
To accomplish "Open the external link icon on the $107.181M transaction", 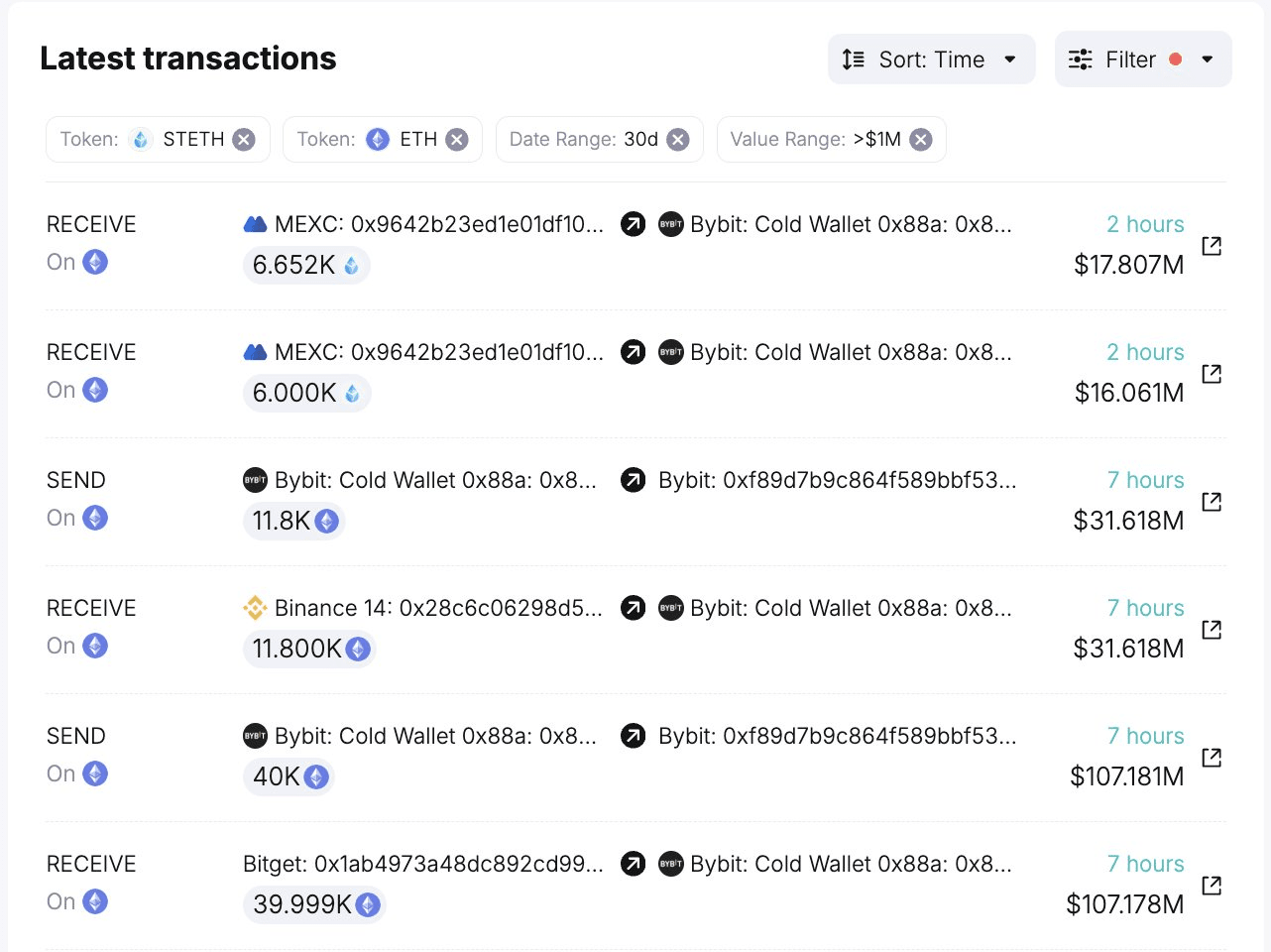I will coord(1211,759).
